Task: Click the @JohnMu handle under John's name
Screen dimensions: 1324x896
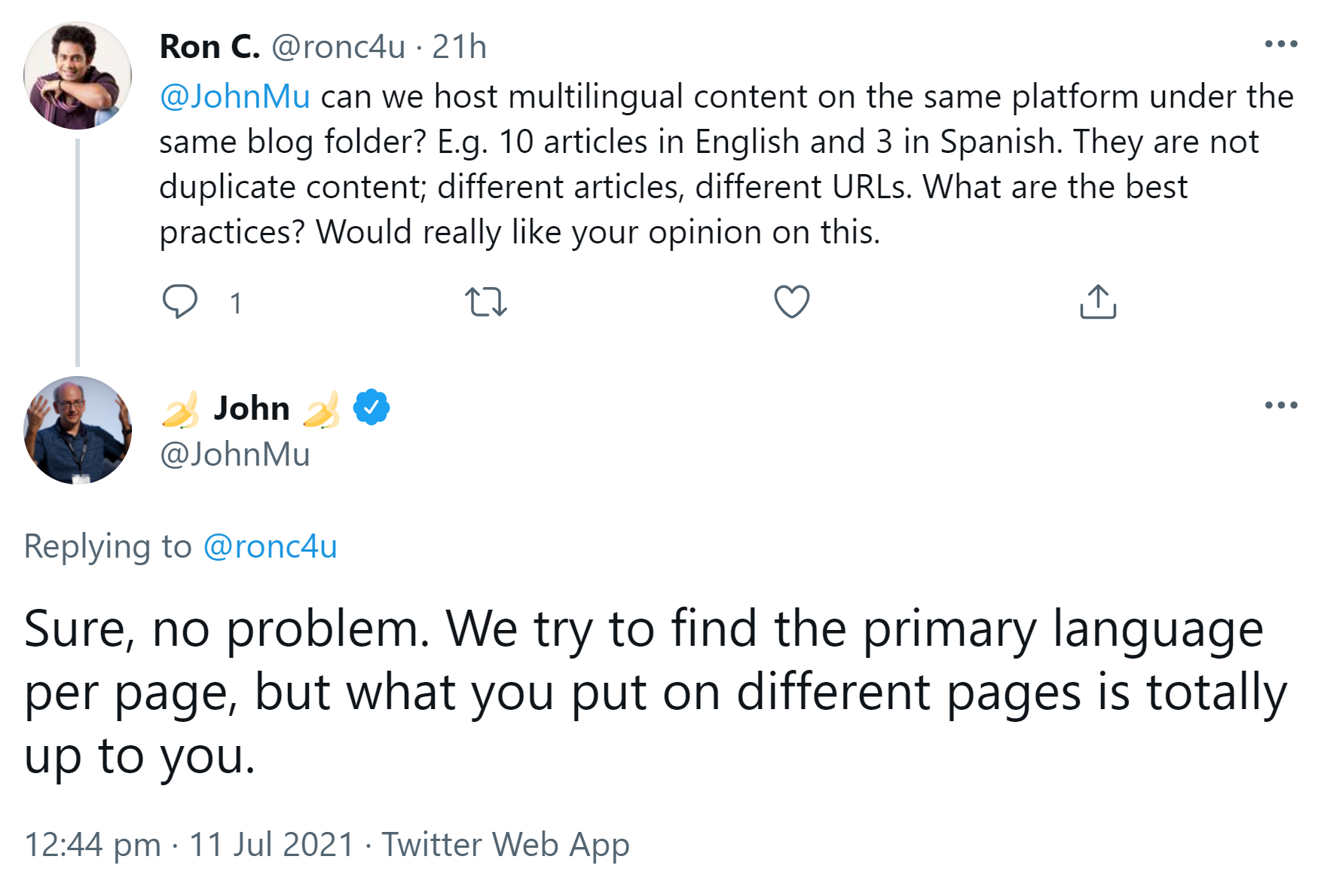Action: pos(235,454)
